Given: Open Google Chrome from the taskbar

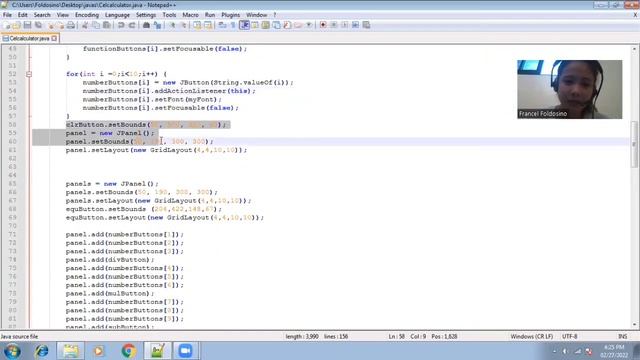Looking at the screenshot, I should pyautogui.click(x=128, y=351).
